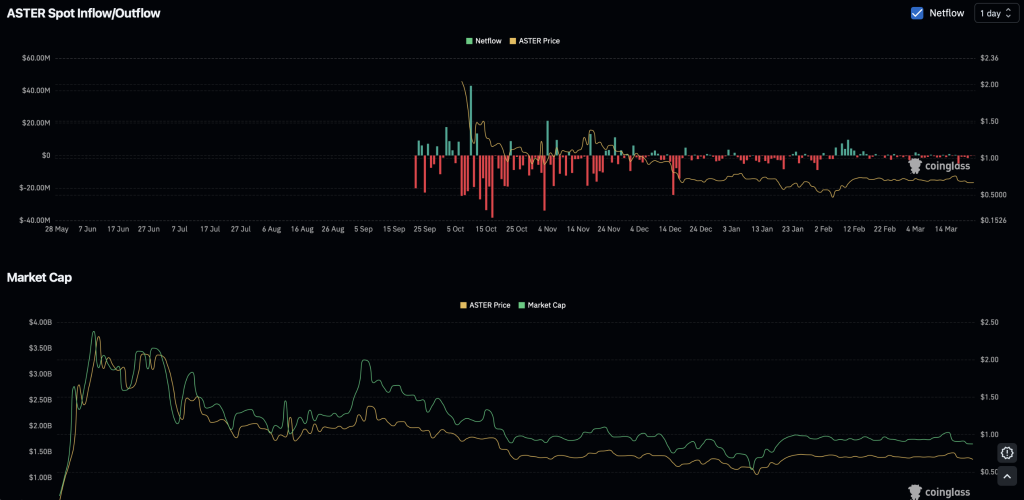Viewport: 1024px width, 500px height.
Task: Click the coinglass watermark logo on Netflow chart
Action: [x=939, y=166]
